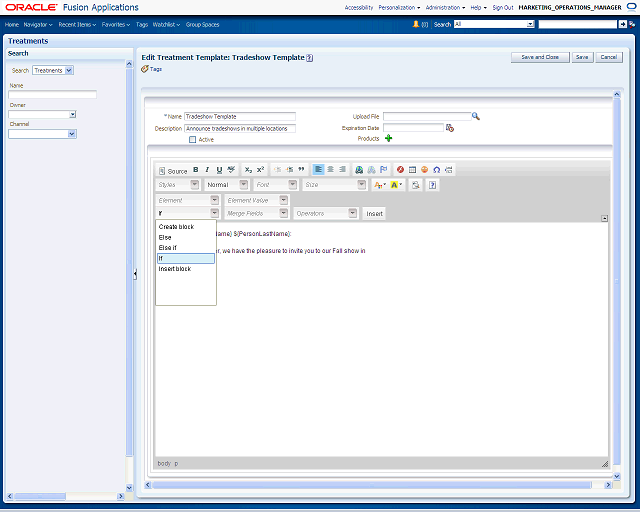Open the Recent Items menu
This screenshot has height=512, width=640.
tap(77, 24)
